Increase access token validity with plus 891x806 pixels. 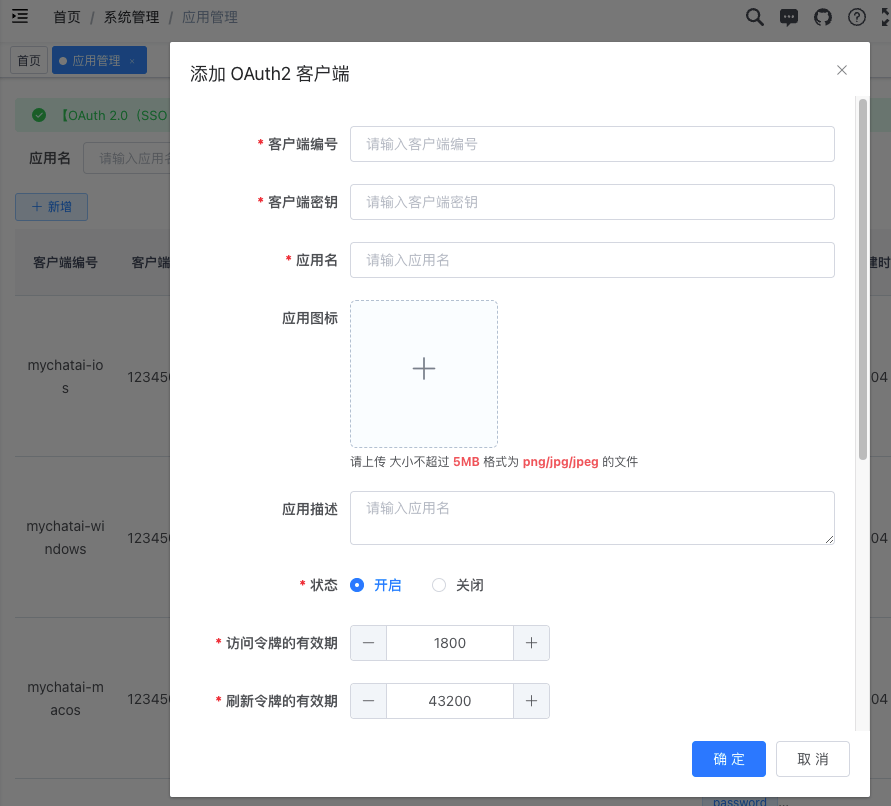point(531,643)
